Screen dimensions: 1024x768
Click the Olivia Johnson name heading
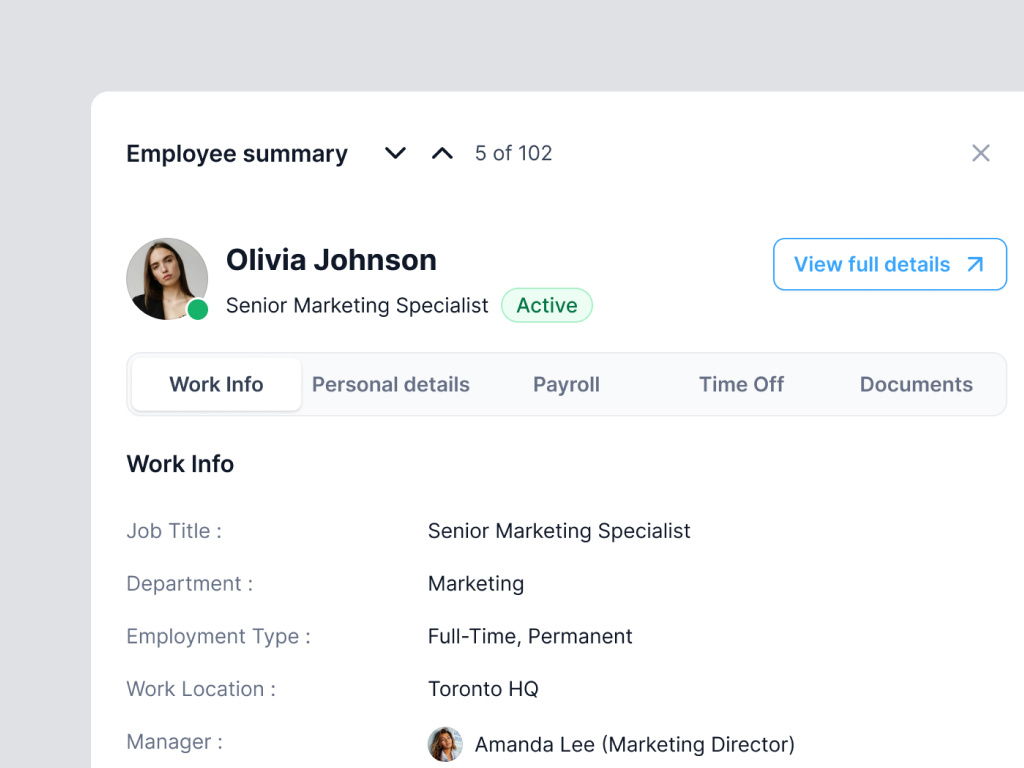tap(331, 260)
